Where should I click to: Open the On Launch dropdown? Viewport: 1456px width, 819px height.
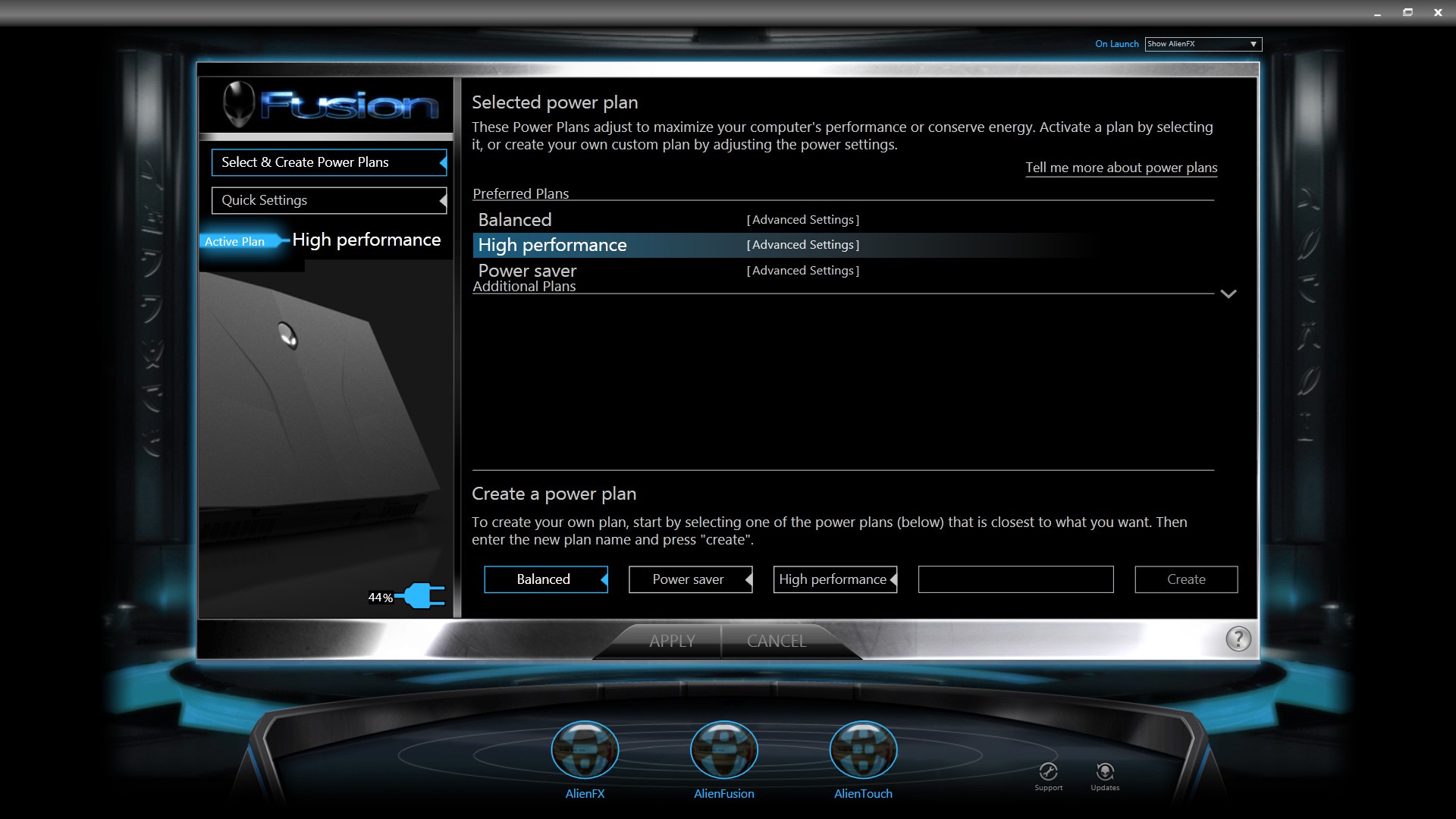pyautogui.click(x=1203, y=44)
